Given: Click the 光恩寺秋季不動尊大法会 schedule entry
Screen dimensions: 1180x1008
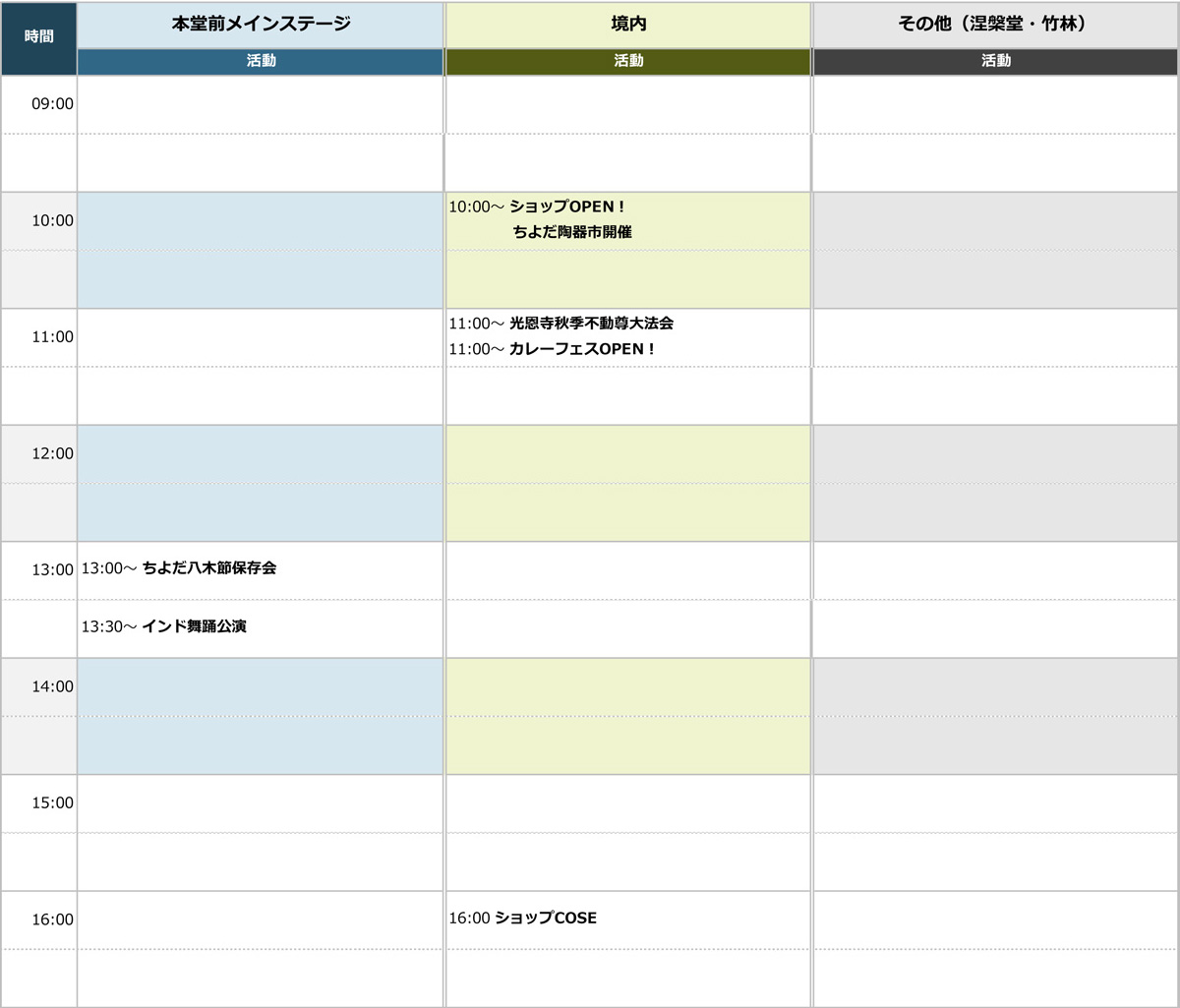Looking at the screenshot, I should click(x=564, y=323).
